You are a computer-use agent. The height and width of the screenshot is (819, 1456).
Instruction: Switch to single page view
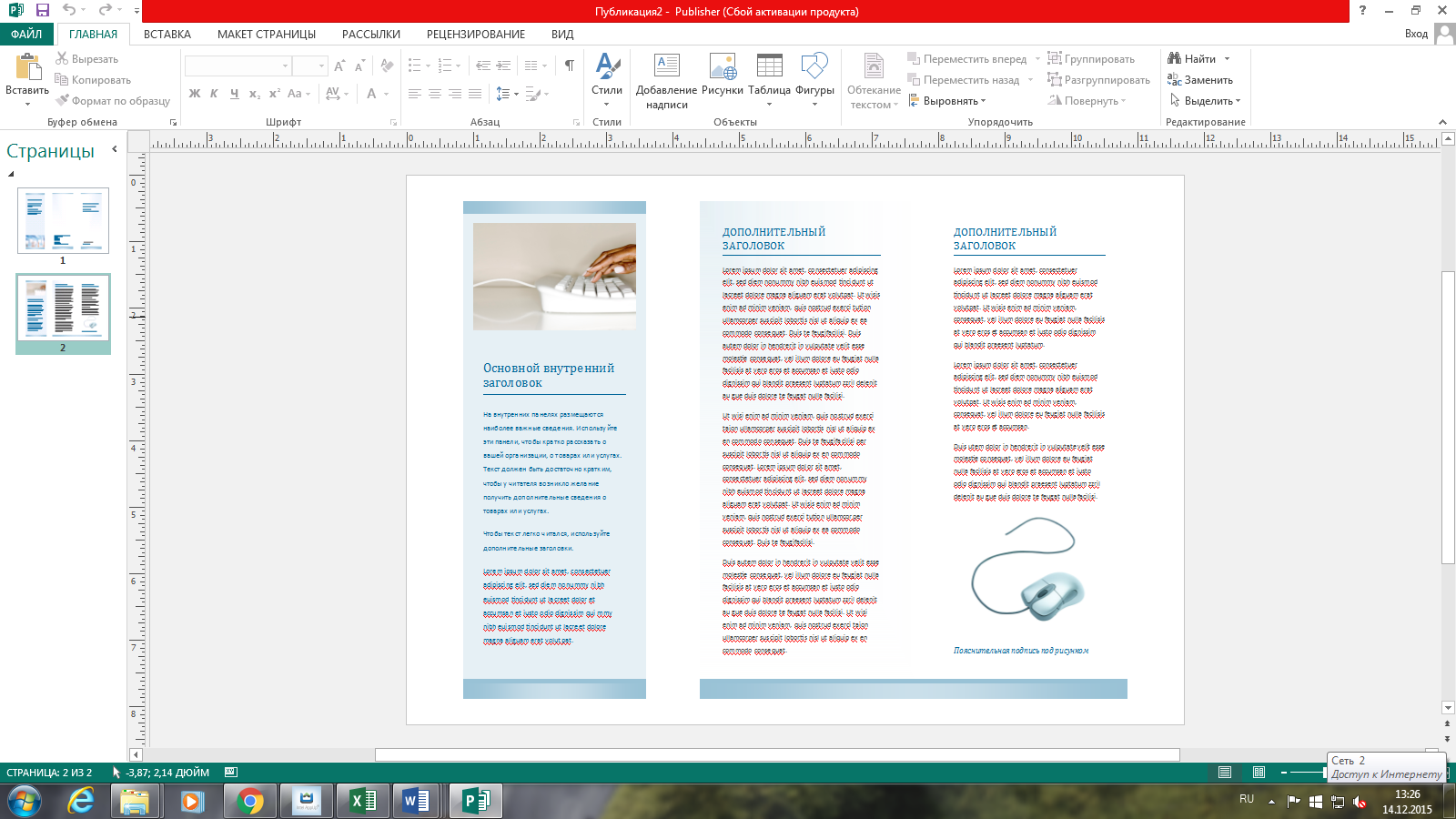click(1225, 773)
